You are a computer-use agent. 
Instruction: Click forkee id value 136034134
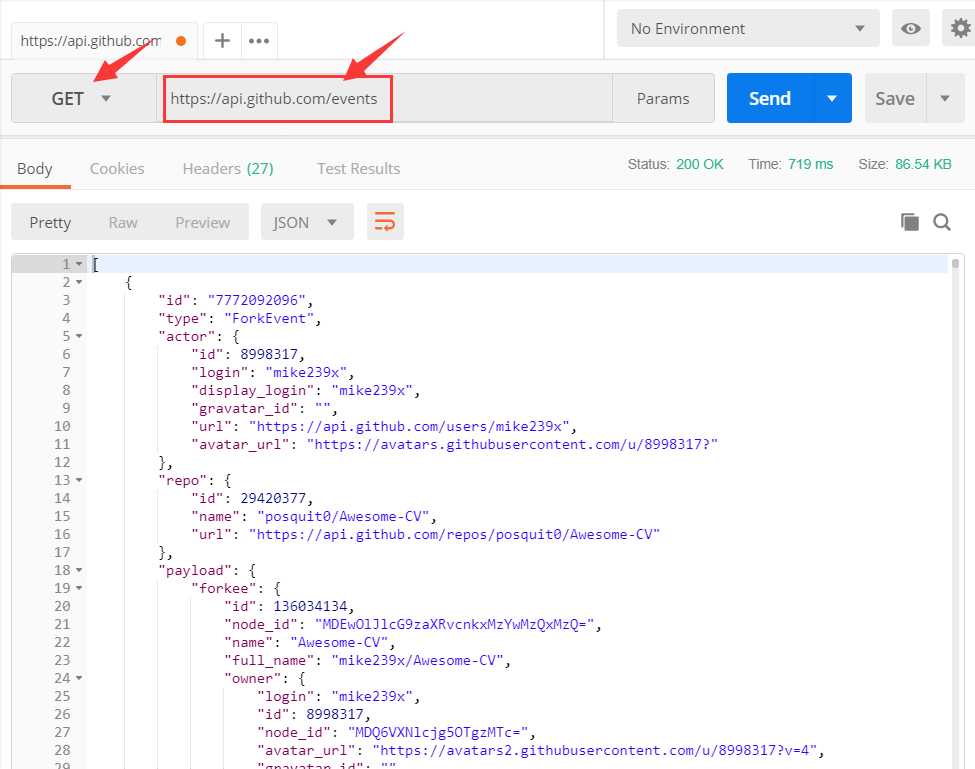pos(310,606)
